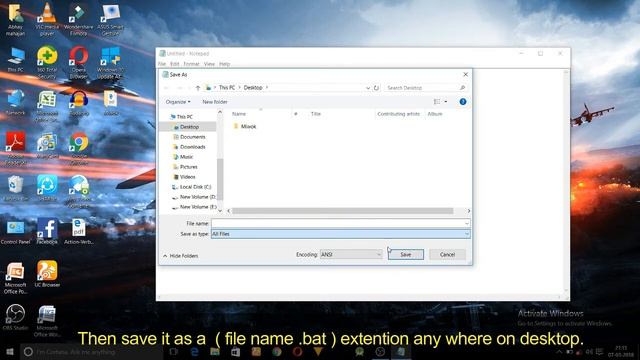Image resolution: width=640 pixels, height=360 pixels.
Task: Click the Search Desktop box
Action: coord(425,88)
